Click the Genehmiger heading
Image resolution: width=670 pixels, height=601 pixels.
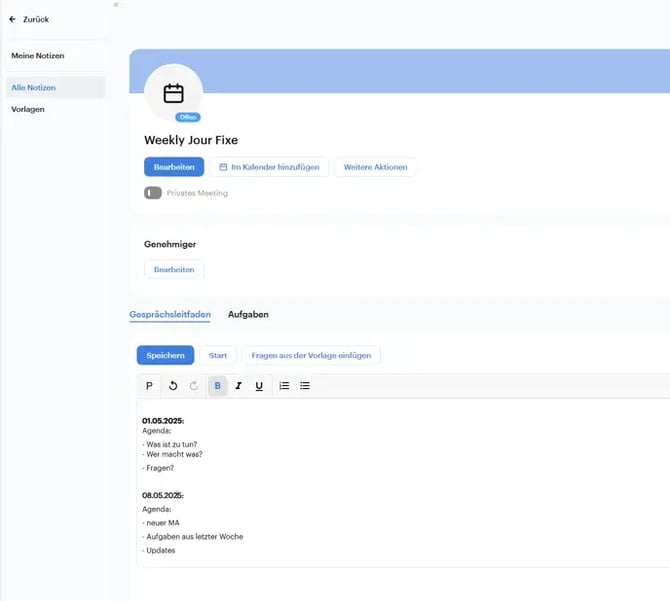pos(170,244)
